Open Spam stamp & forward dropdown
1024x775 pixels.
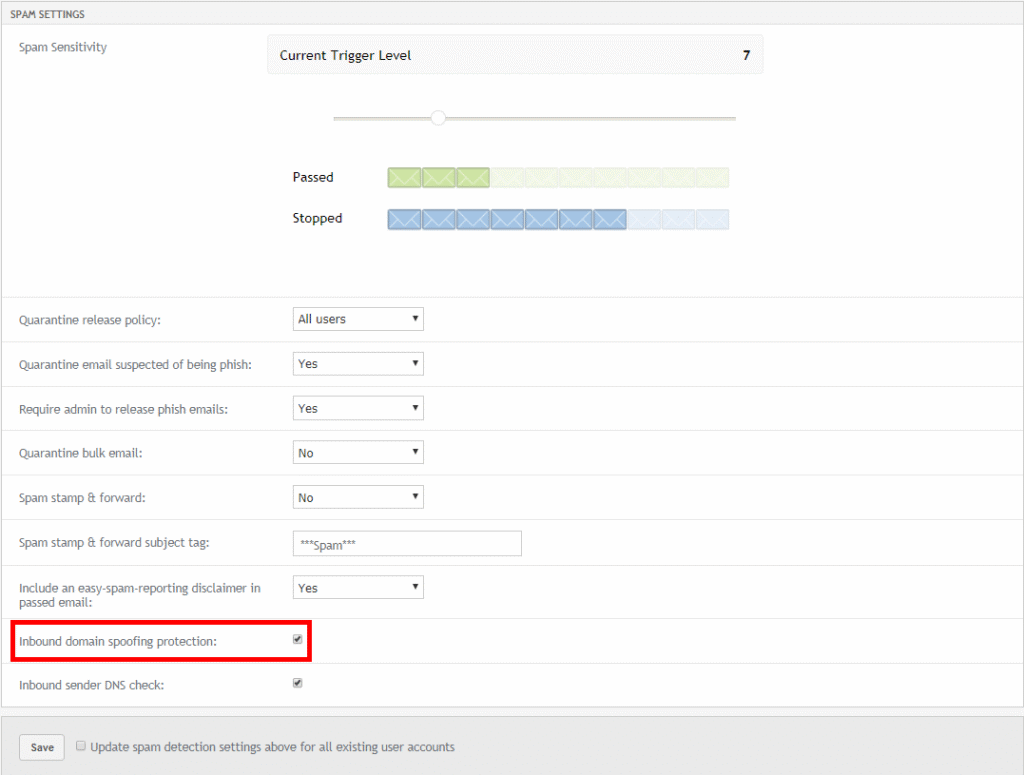pos(358,497)
